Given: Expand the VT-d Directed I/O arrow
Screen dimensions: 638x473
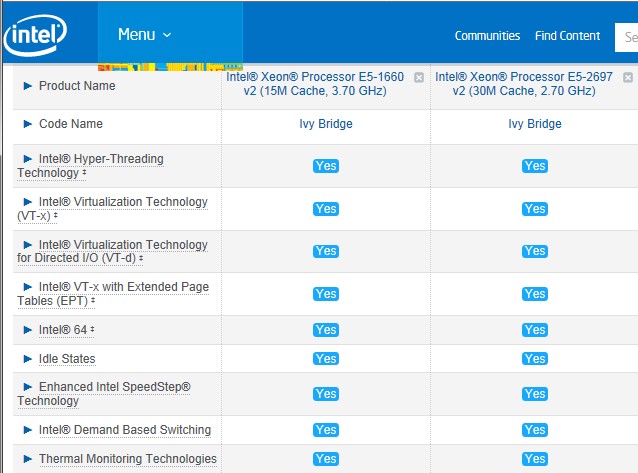Looking at the screenshot, I should click(28, 245).
